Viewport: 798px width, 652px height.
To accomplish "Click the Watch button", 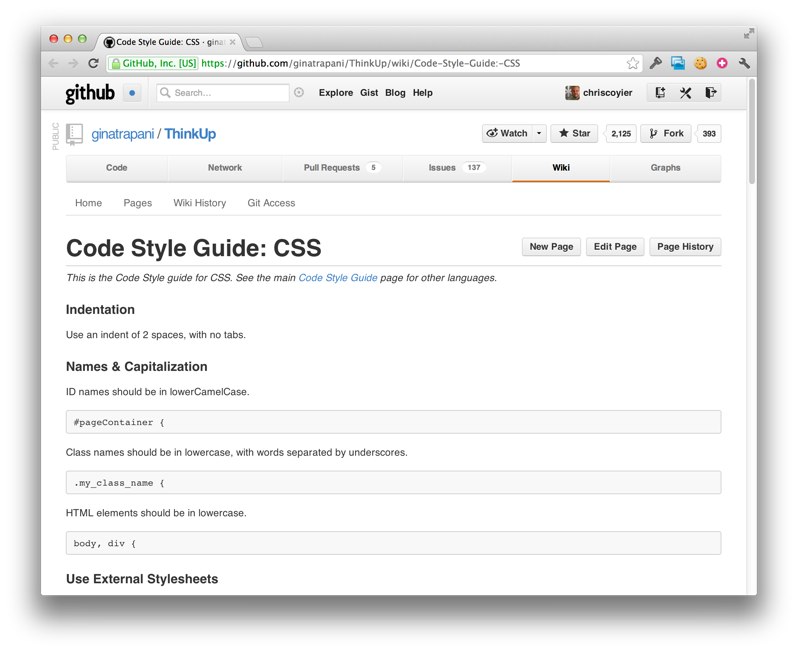I will pos(507,133).
